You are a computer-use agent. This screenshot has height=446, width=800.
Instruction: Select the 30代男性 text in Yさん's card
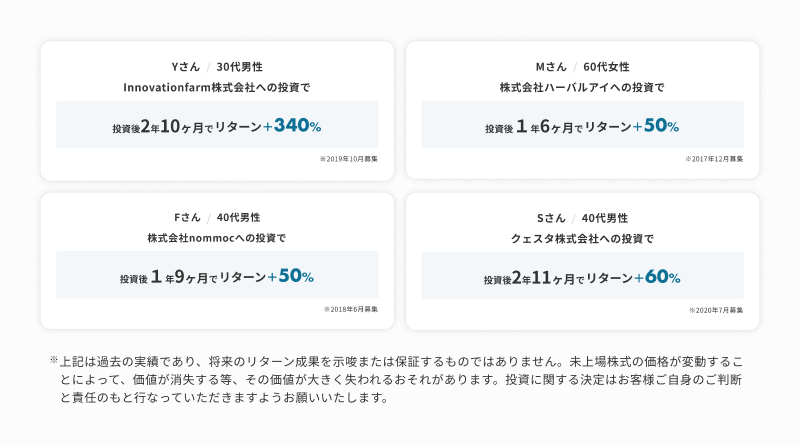pos(239,67)
